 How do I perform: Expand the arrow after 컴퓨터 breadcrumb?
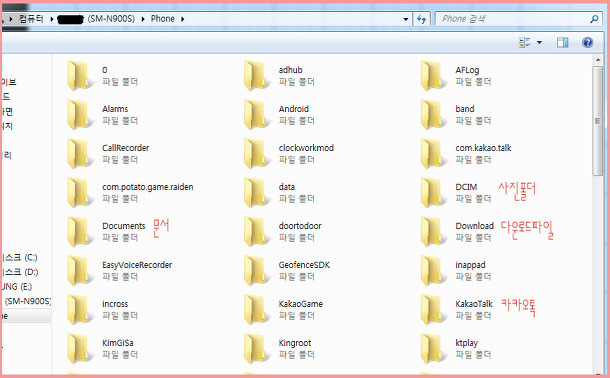(51, 19)
